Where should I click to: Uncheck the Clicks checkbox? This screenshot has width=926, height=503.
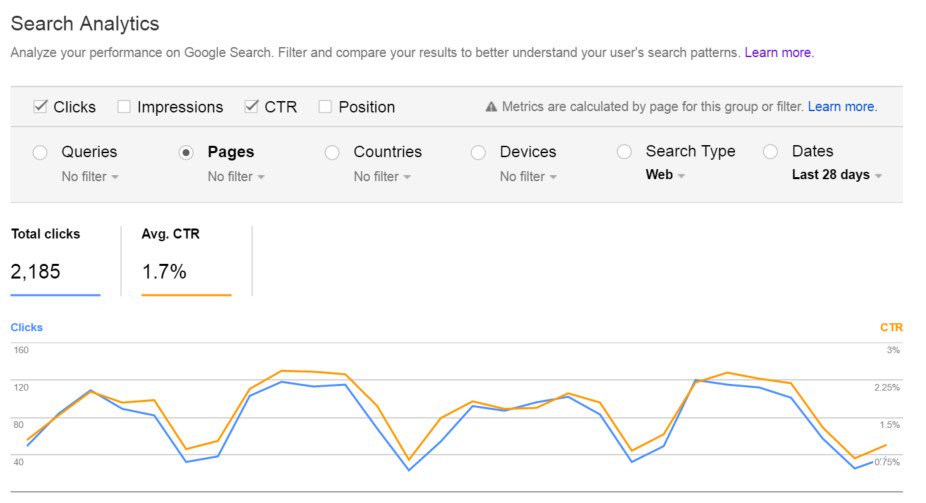41,106
